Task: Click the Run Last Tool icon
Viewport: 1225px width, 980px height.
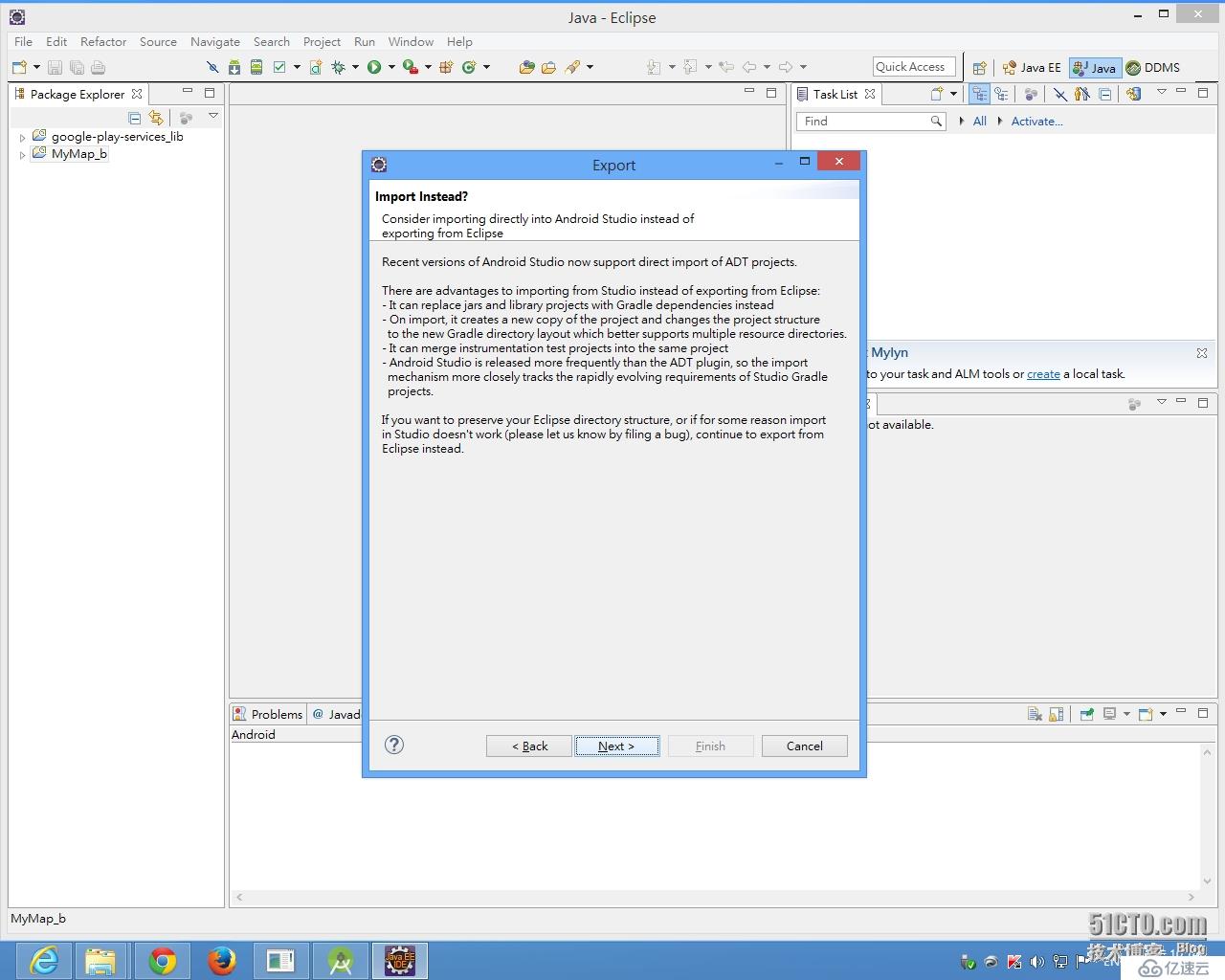Action: [x=410, y=67]
